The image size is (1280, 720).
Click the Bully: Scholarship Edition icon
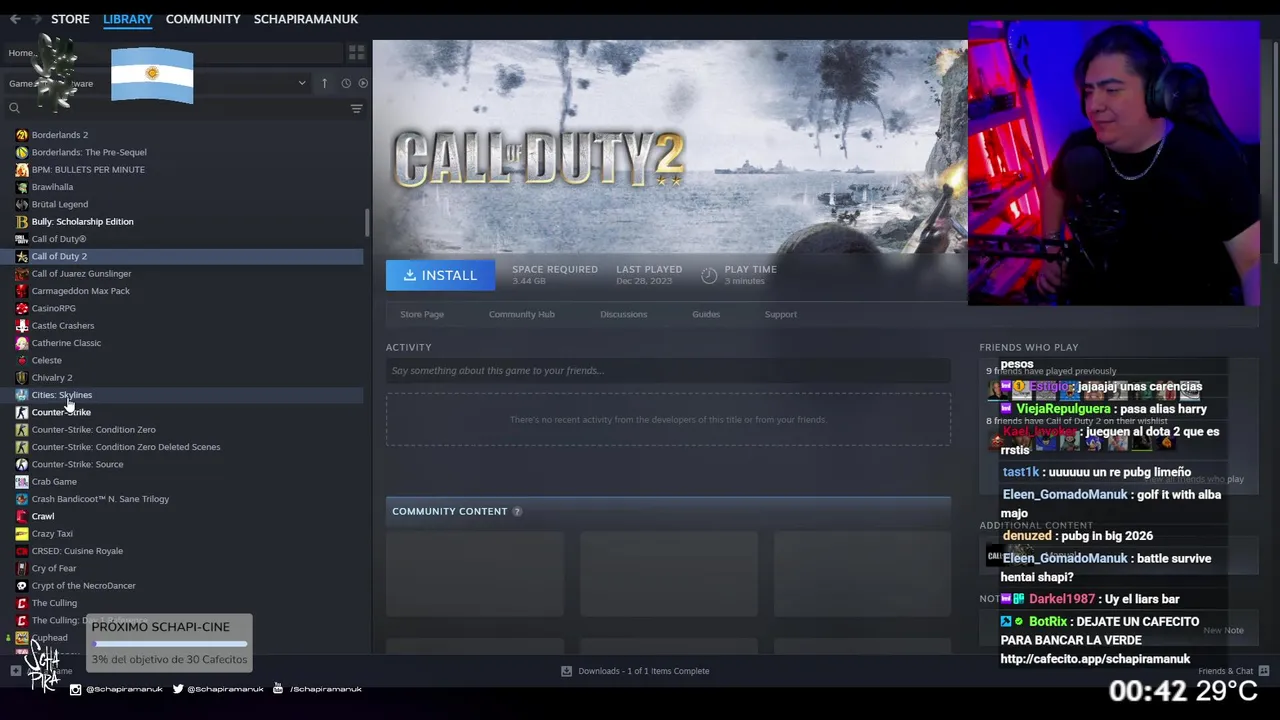(x=22, y=222)
